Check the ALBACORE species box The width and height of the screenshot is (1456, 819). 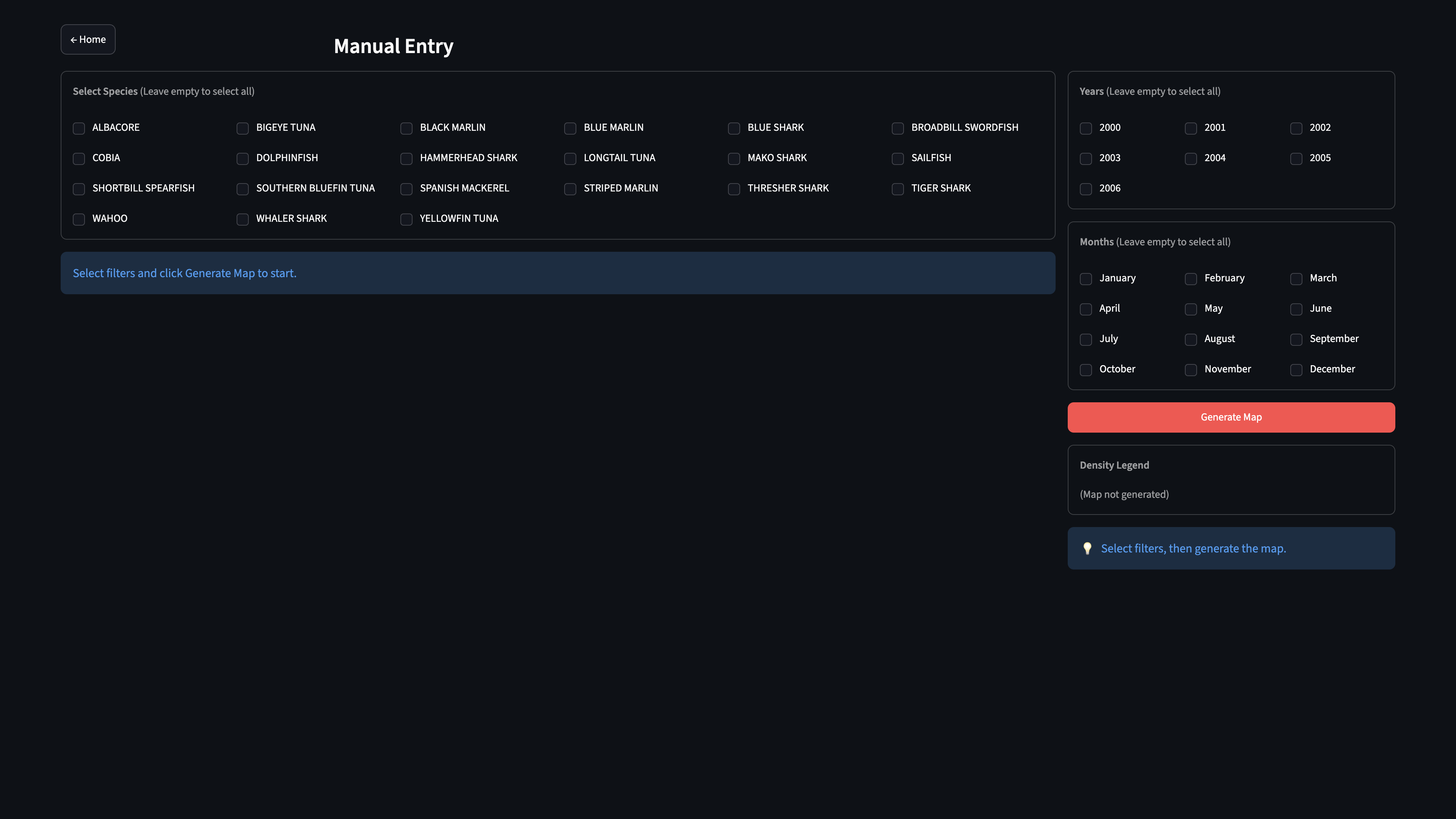(79, 128)
